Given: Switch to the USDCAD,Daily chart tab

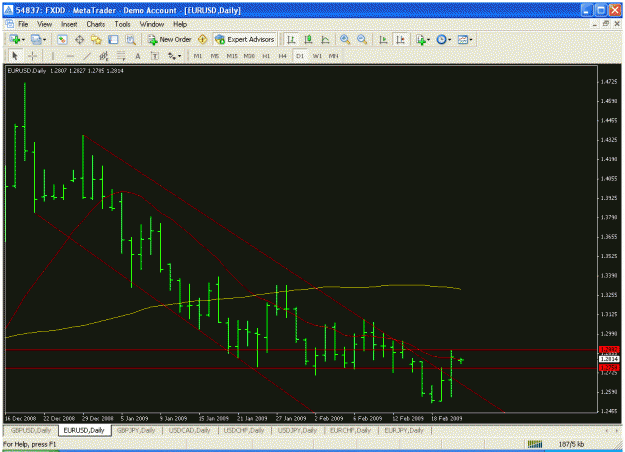Looking at the screenshot, I should [x=189, y=430].
